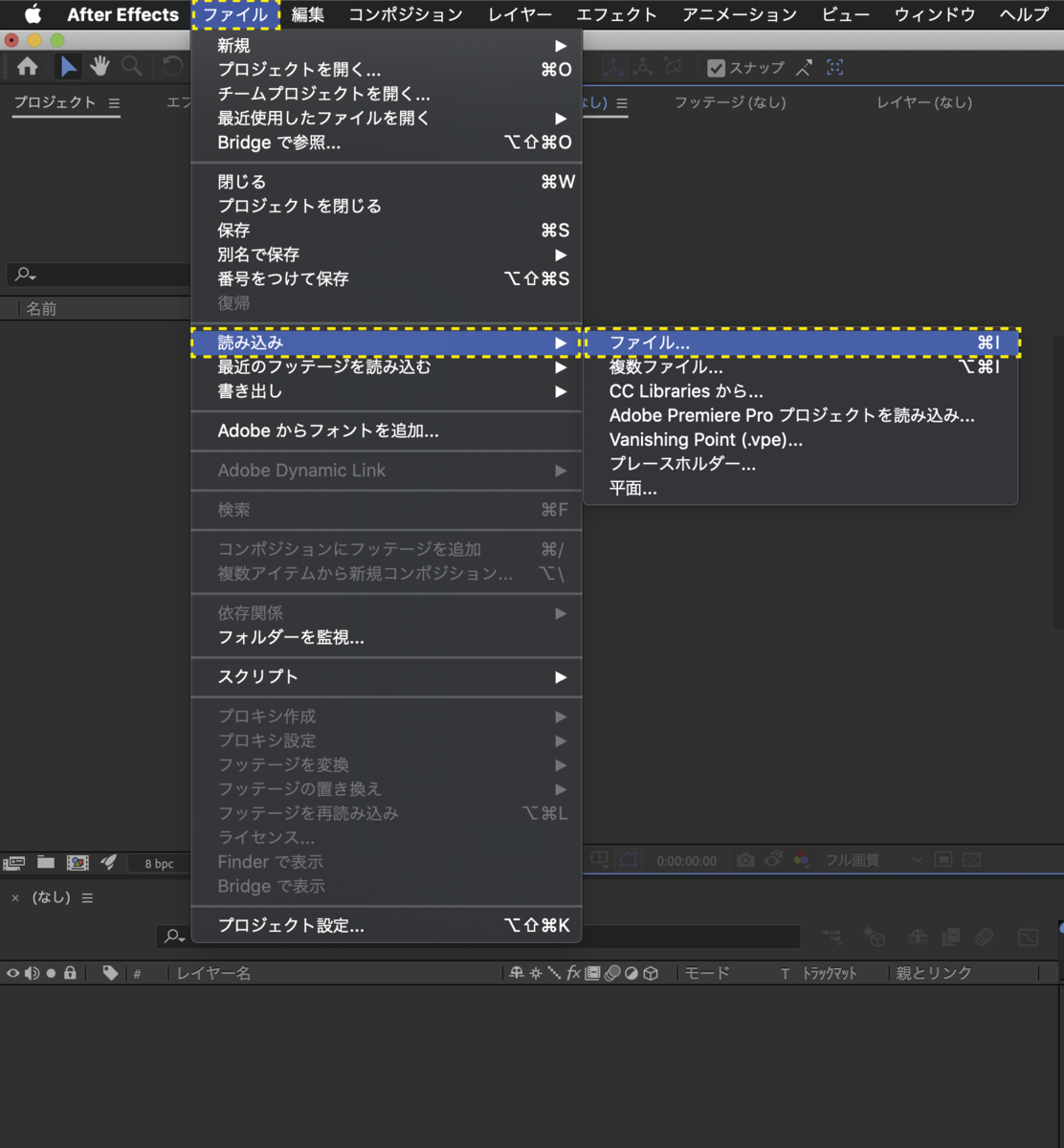Click the shy layer switch column icon
The width and height of the screenshot is (1064, 1148).
[x=517, y=973]
